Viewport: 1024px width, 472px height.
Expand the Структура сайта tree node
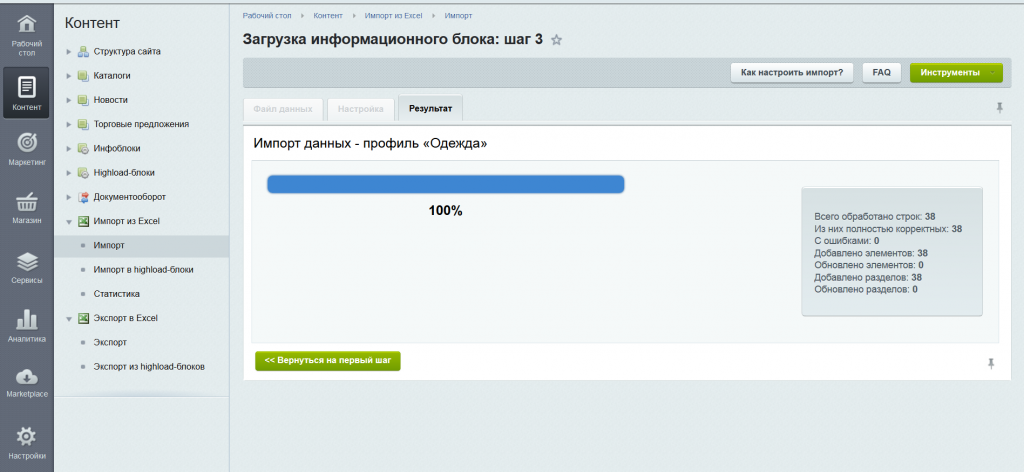pyautogui.click(x=68, y=51)
